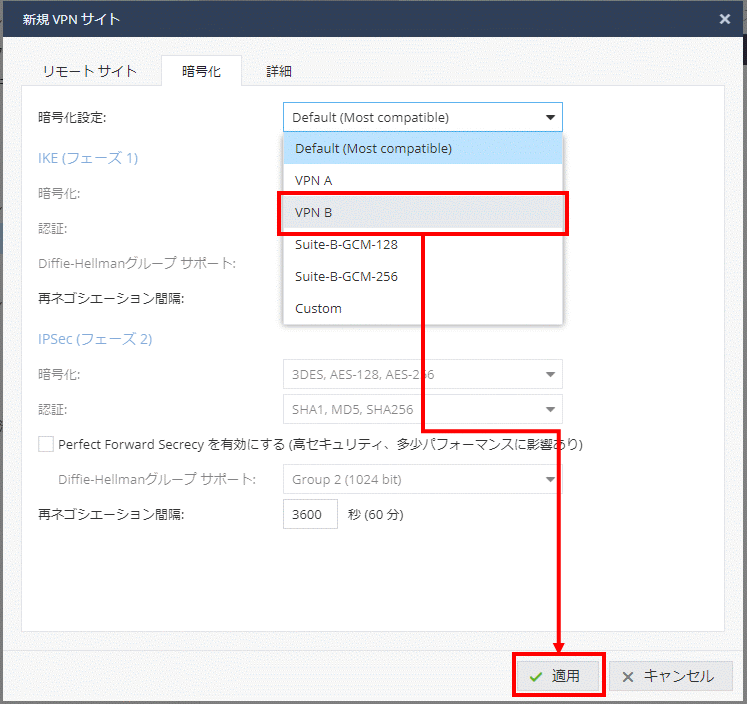Screen dimensions: 747x704
Task: Open Diffie-Hellman Group 2 dropdown
Action: click(549, 479)
